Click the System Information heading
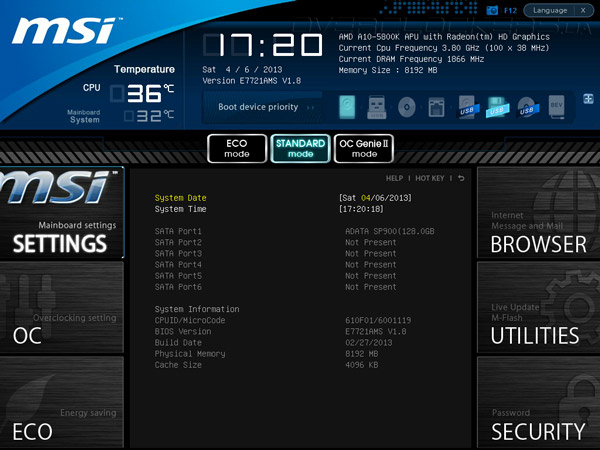 pos(197,309)
